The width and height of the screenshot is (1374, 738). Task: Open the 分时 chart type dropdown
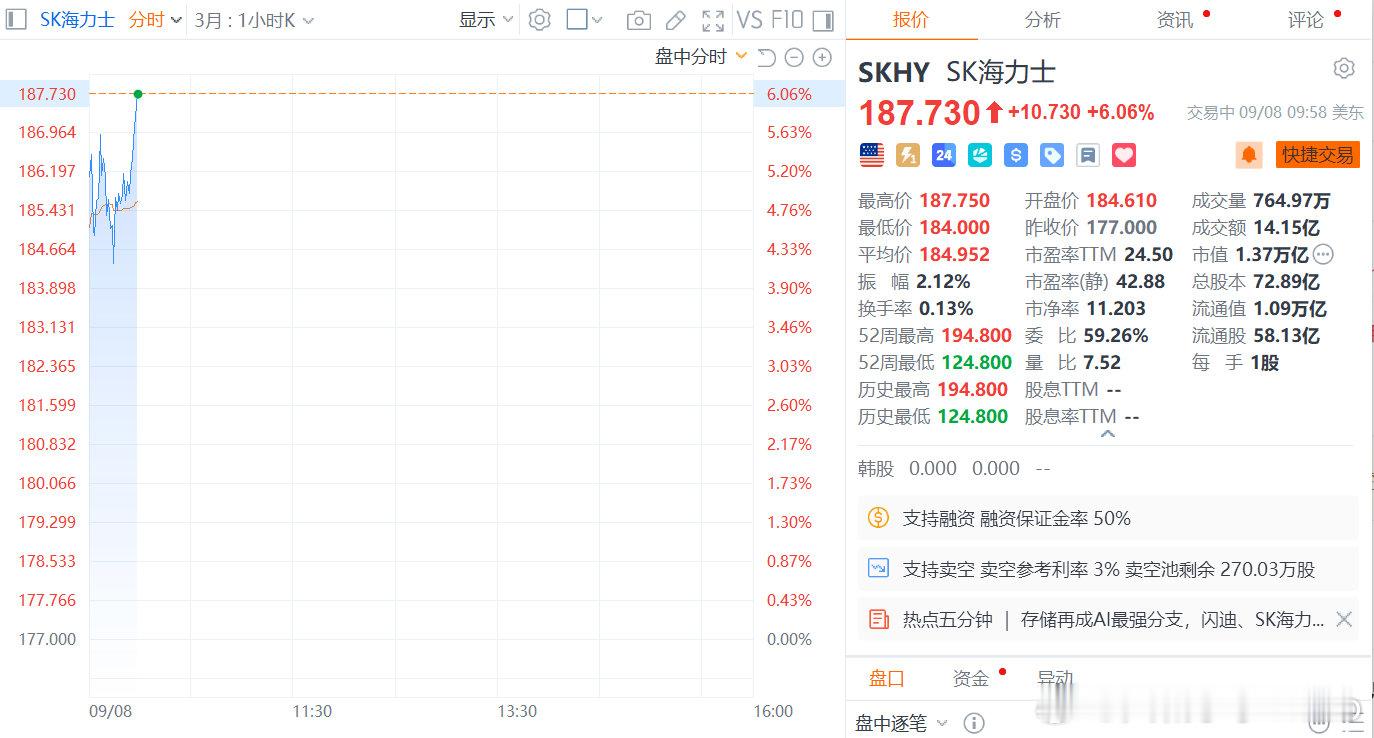155,20
